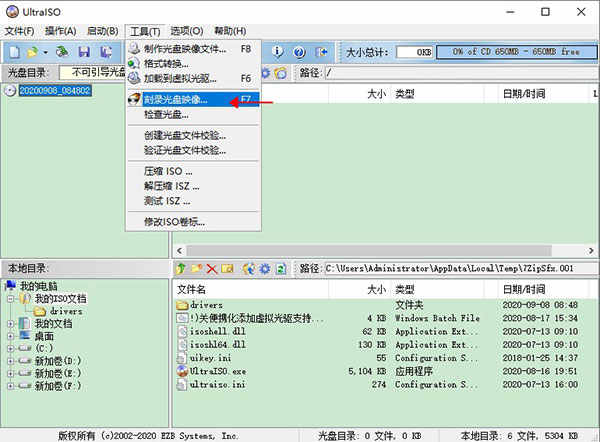Screen dimensions: 600x442
Task: Click the local pane's green arrows refresh icon
Action: coord(281,269)
